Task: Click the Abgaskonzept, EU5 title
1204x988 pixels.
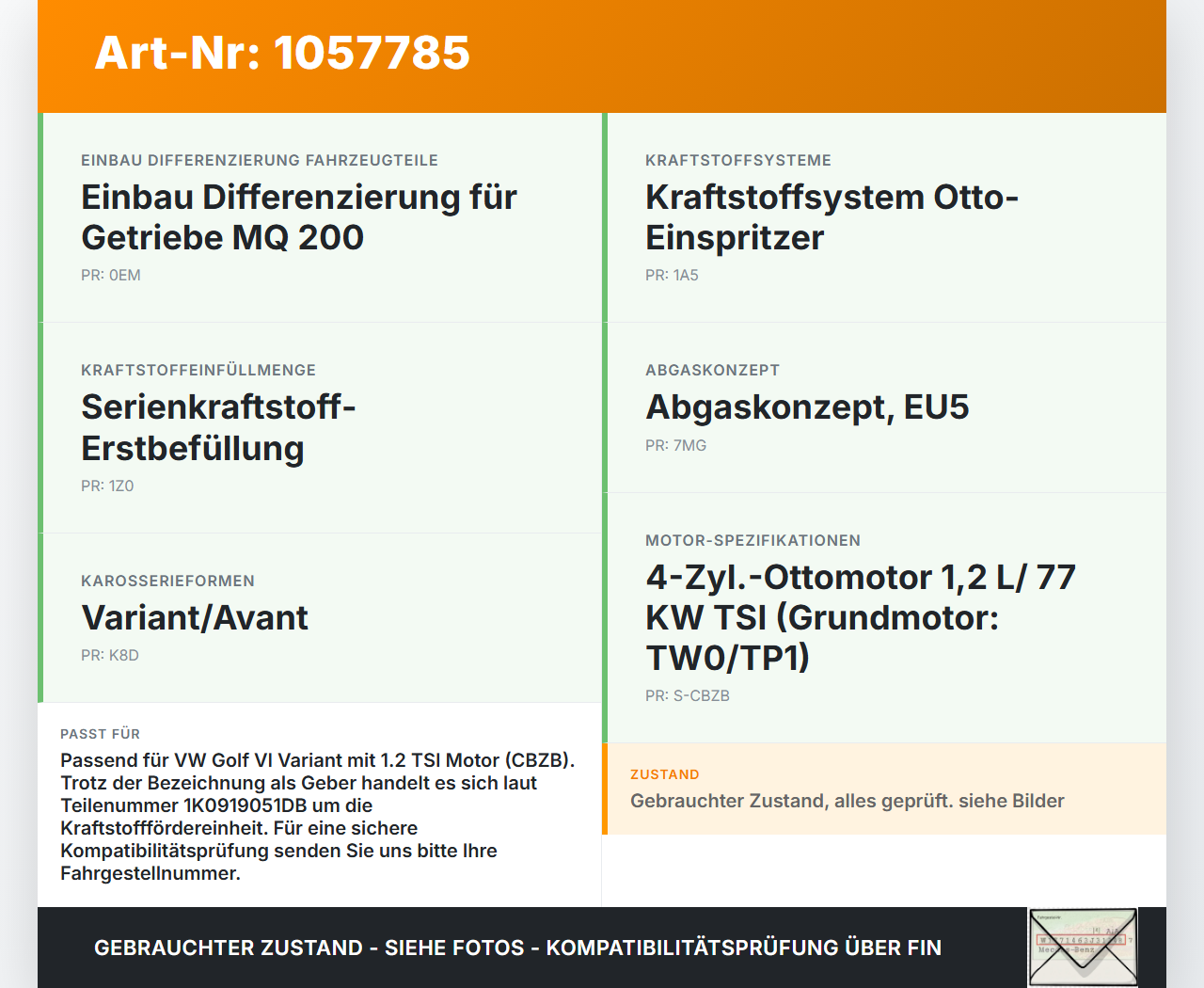Action: 807,407
